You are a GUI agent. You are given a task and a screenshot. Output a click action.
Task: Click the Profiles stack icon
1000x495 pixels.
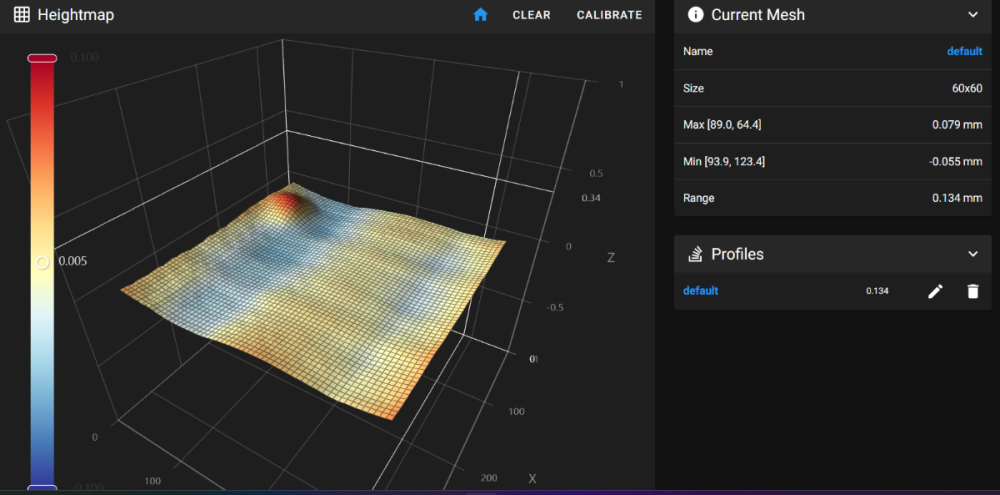click(x=695, y=255)
